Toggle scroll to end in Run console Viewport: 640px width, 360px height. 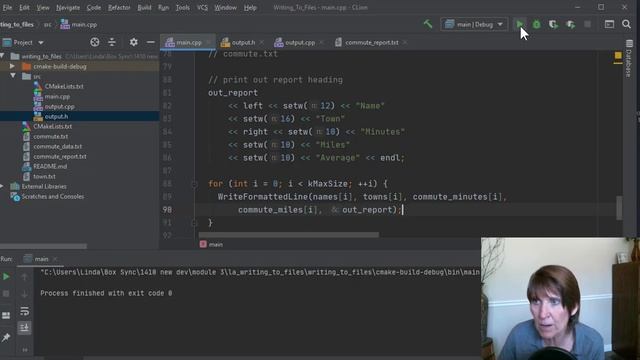coord(24,327)
